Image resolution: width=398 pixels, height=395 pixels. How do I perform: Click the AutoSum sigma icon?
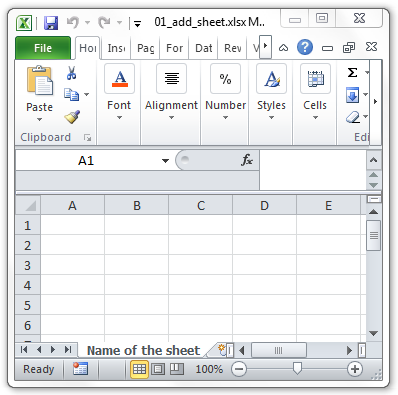click(x=352, y=72)
